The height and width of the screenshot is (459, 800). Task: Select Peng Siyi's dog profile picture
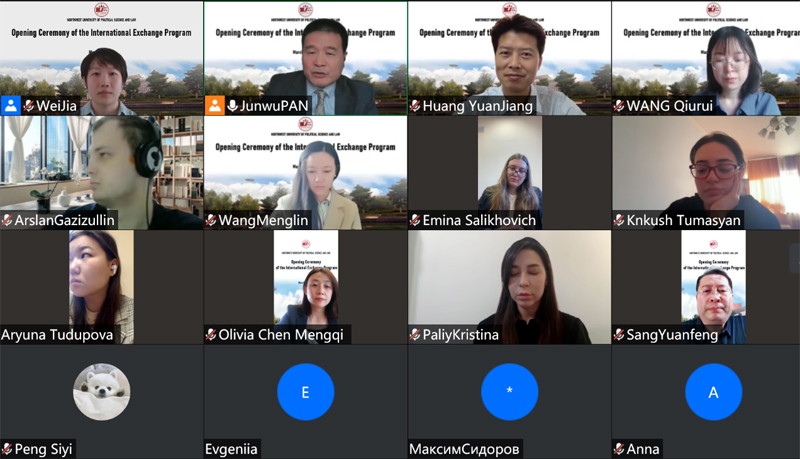[102, 392]
